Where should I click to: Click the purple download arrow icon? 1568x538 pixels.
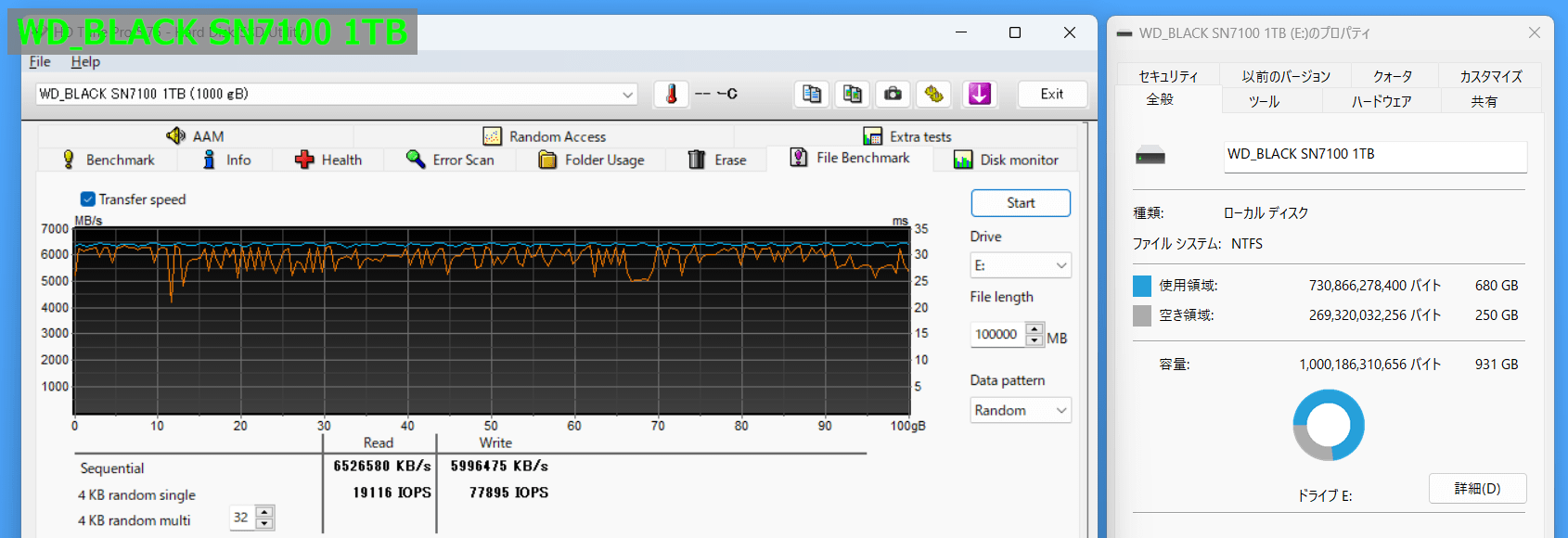(980, 94)
